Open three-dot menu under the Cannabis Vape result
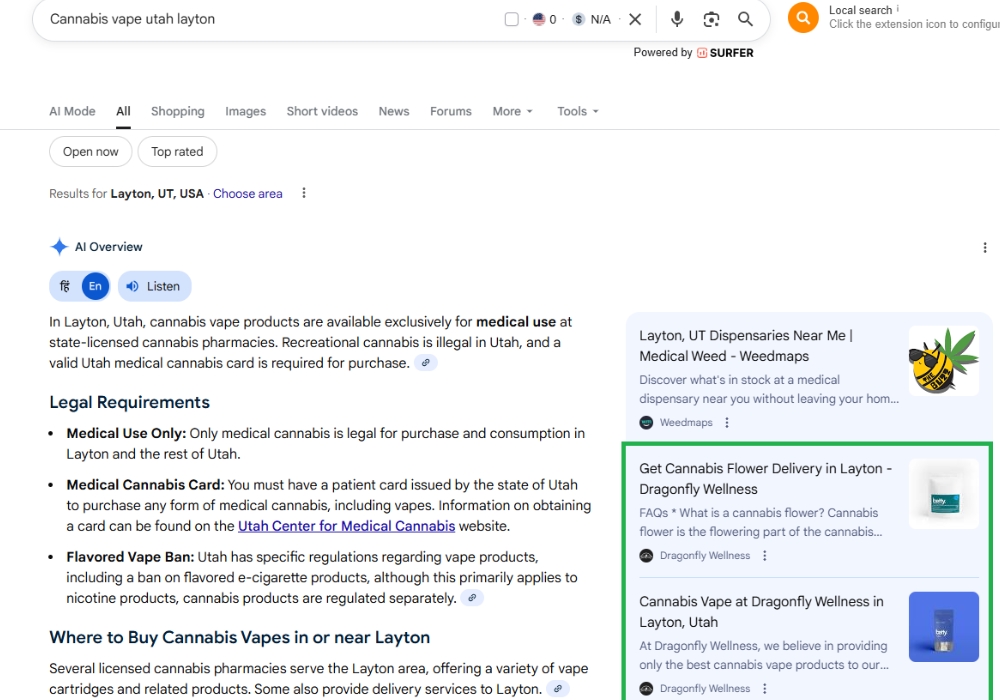Screen dimensions: 1000x700 pos(765,689)
